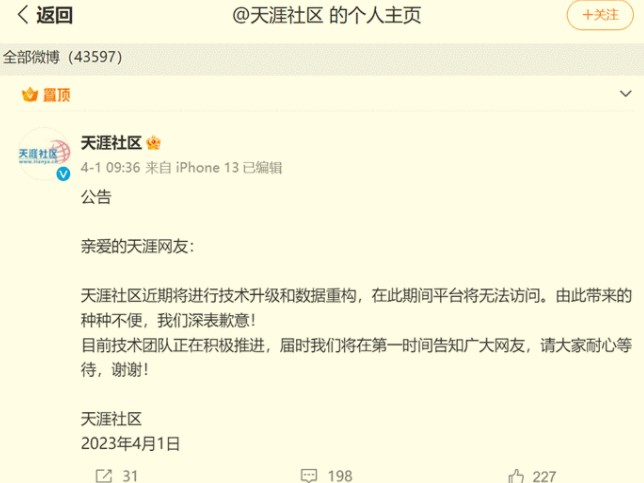Tap 来自 iPhone 13 source text
This screenshot has height=483, width=644.
tap(192, 168)
